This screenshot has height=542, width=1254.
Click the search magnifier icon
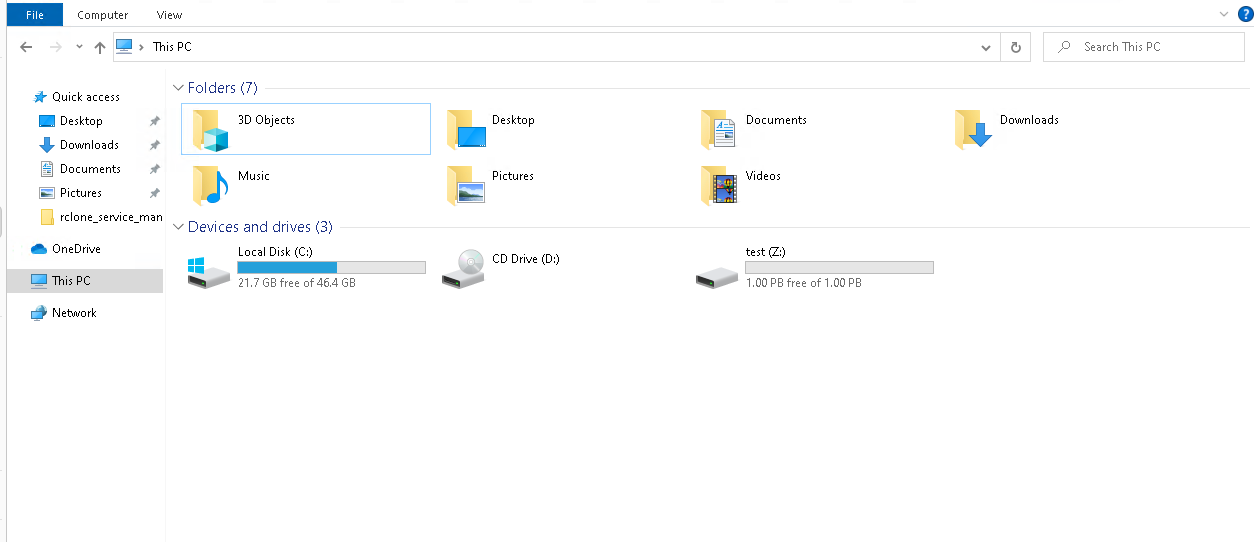click(x=1065, y=47)
